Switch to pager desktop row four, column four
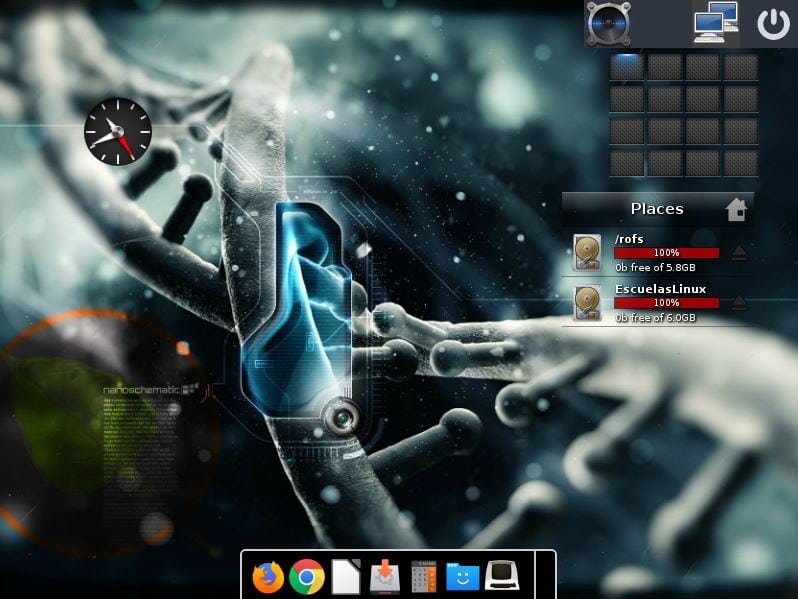Screen dimensions: 798x599 pos(741,163)
